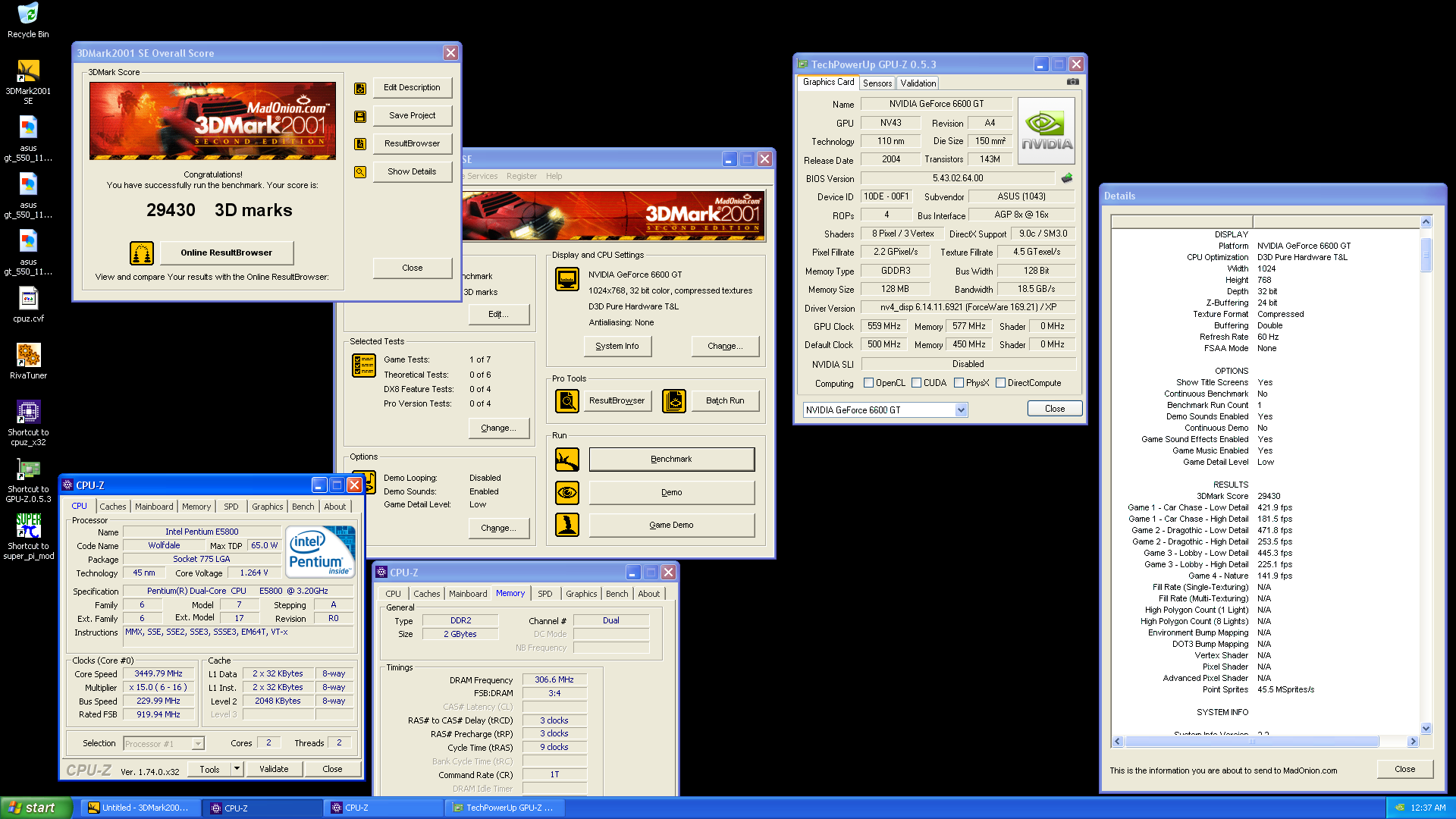Click the Details window vertical scrollbar thumb
Viewport: 1456px width, 819px height.
pos(1426,254)
